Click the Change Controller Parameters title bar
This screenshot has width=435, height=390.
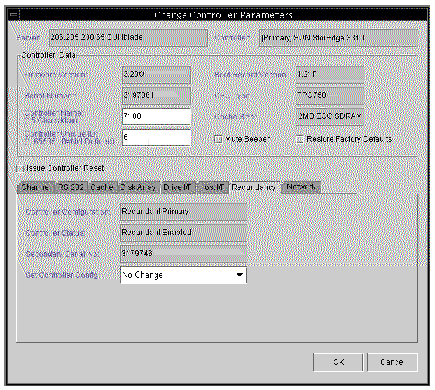(223, 15)
